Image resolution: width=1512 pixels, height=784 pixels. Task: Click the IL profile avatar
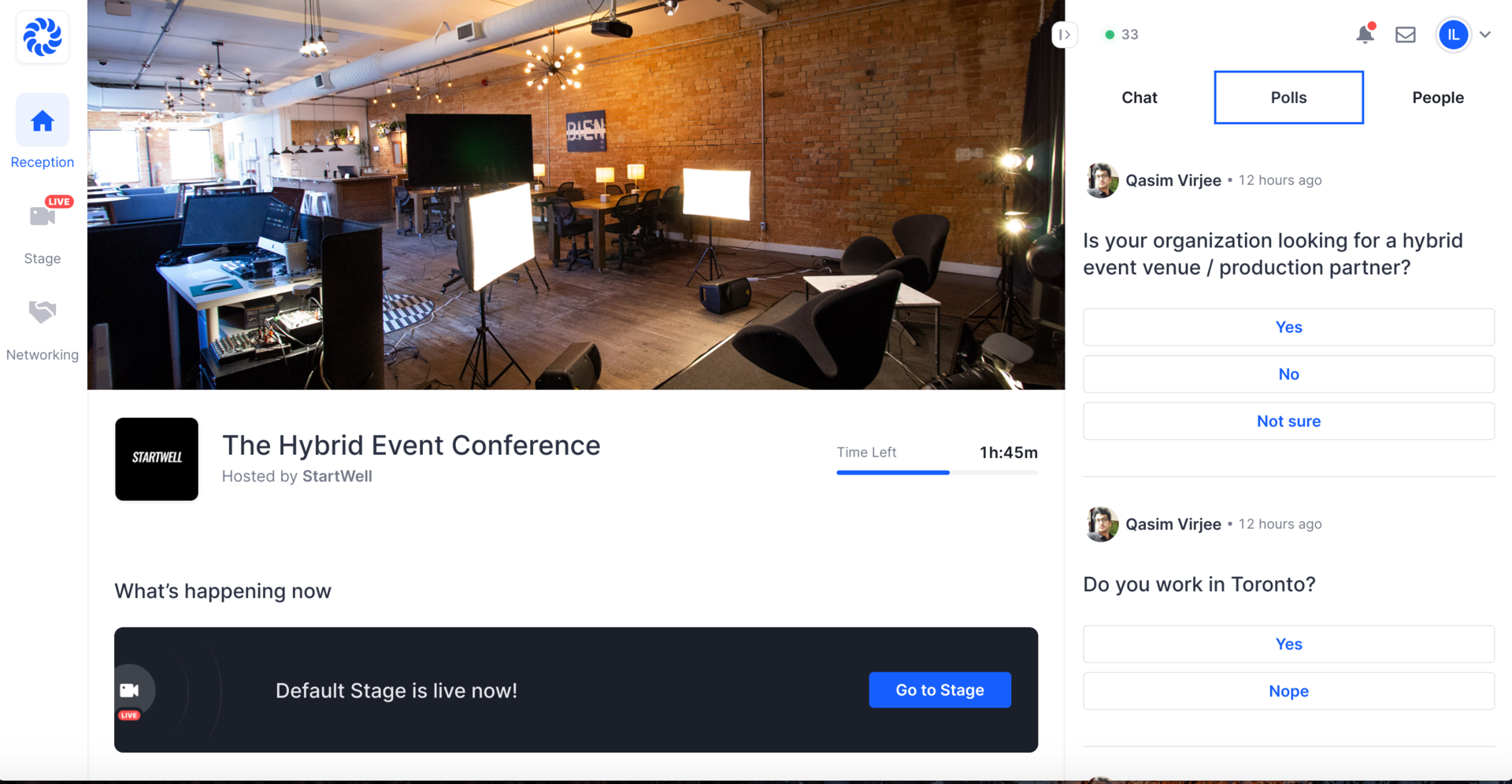pyautogui.click(x=1453, y=35)
